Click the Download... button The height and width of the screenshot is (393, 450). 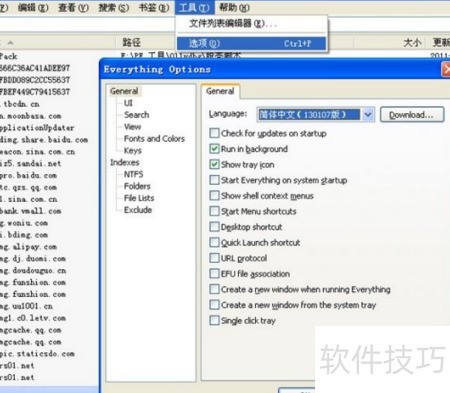click(x=412, y=115)
